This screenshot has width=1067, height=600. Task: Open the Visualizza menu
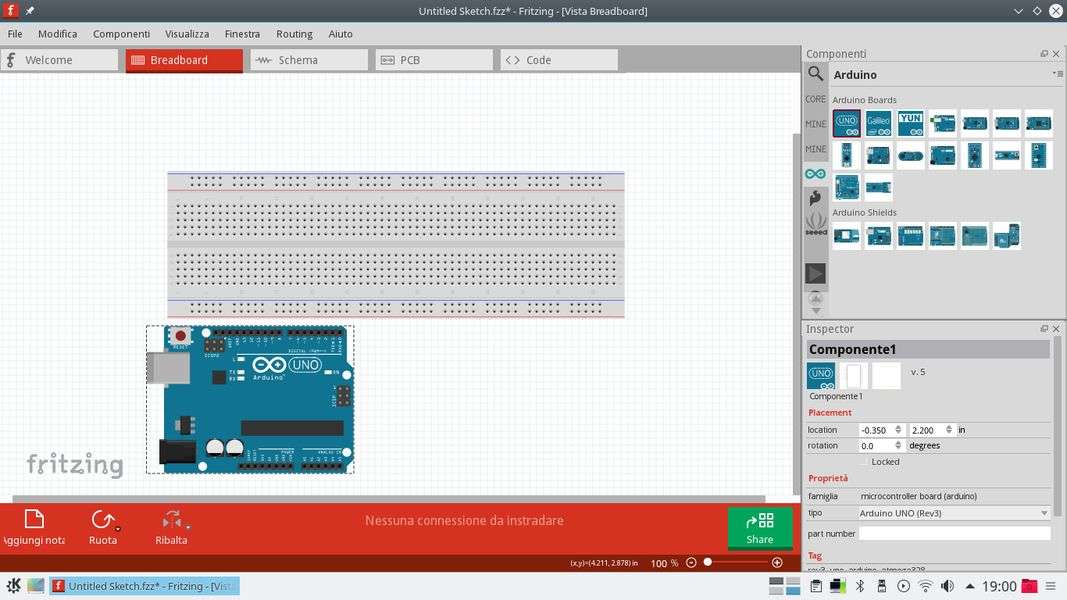(186, 34)
